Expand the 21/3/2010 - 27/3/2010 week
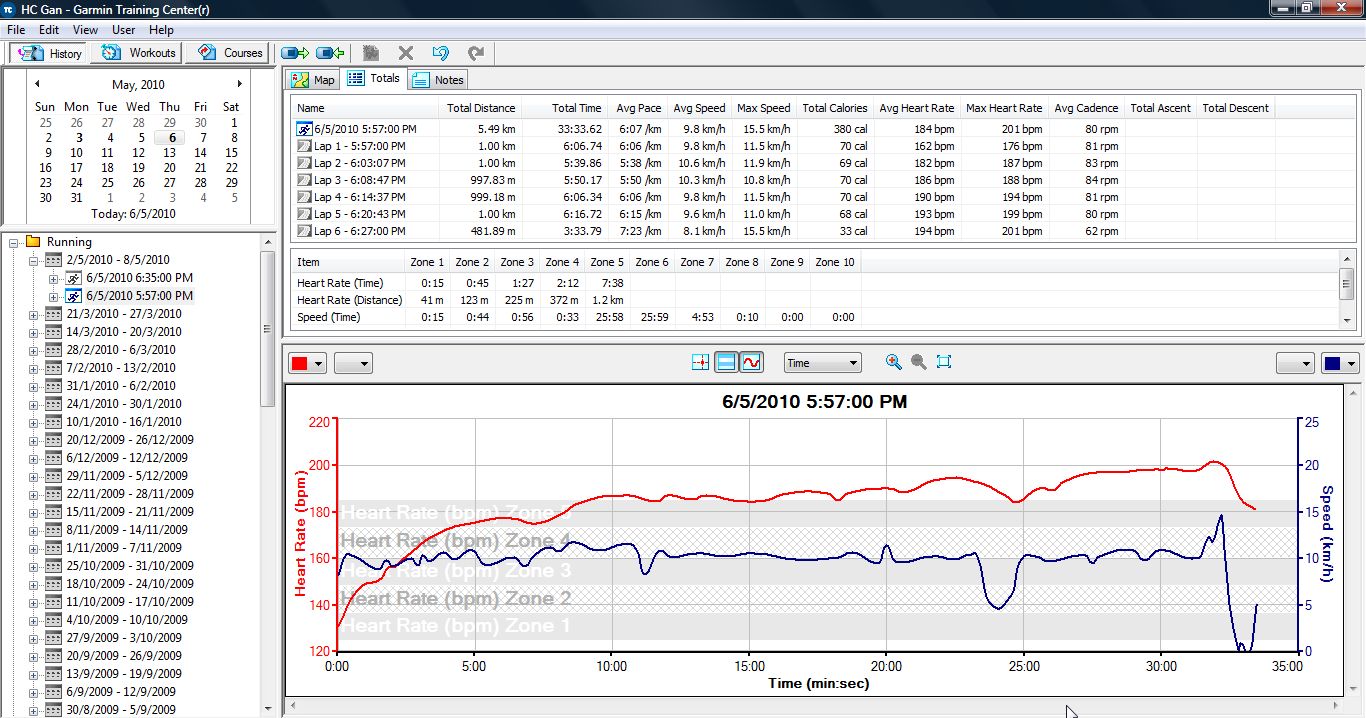 (33, 314)
